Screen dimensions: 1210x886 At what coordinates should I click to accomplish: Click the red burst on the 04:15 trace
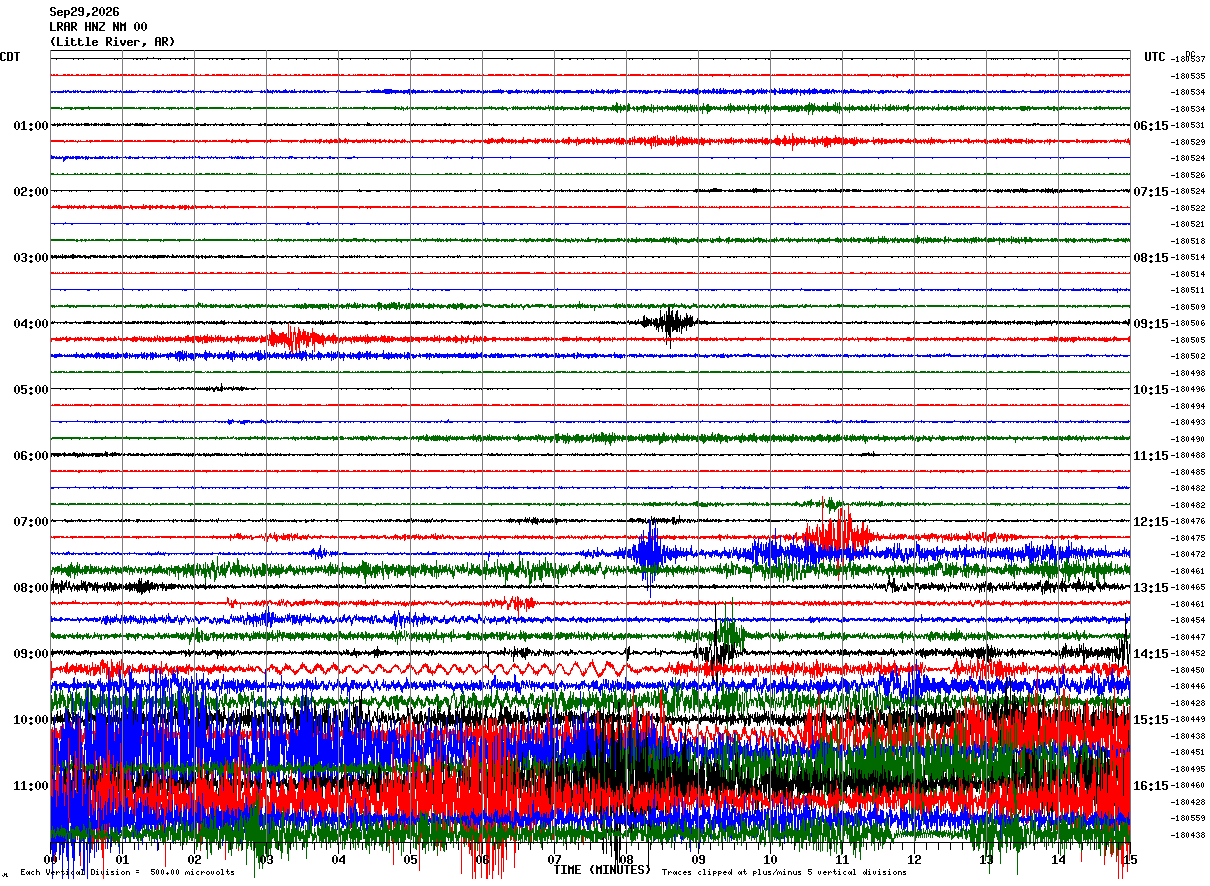click(294, 338)
